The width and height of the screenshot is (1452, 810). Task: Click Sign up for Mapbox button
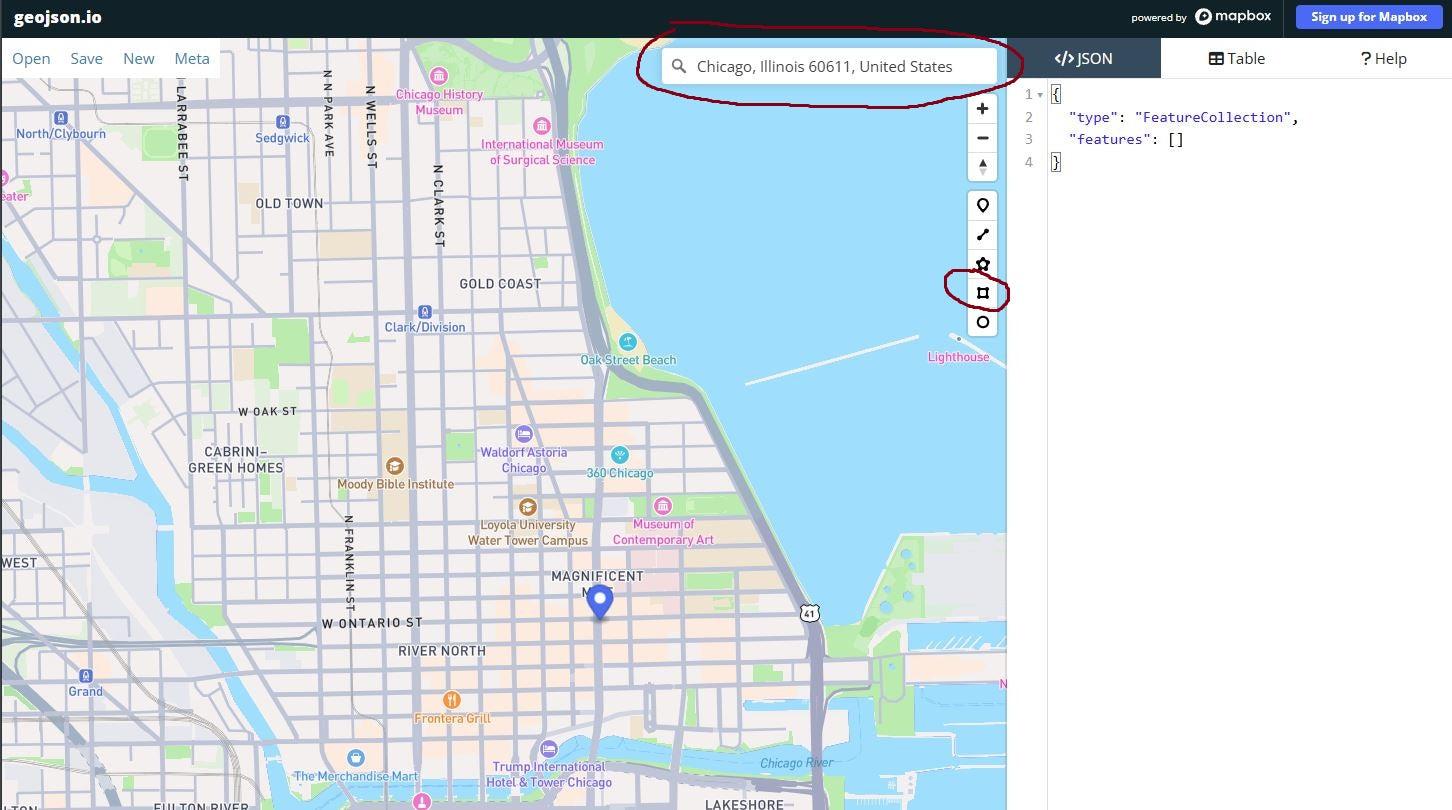click(1368, 17)
